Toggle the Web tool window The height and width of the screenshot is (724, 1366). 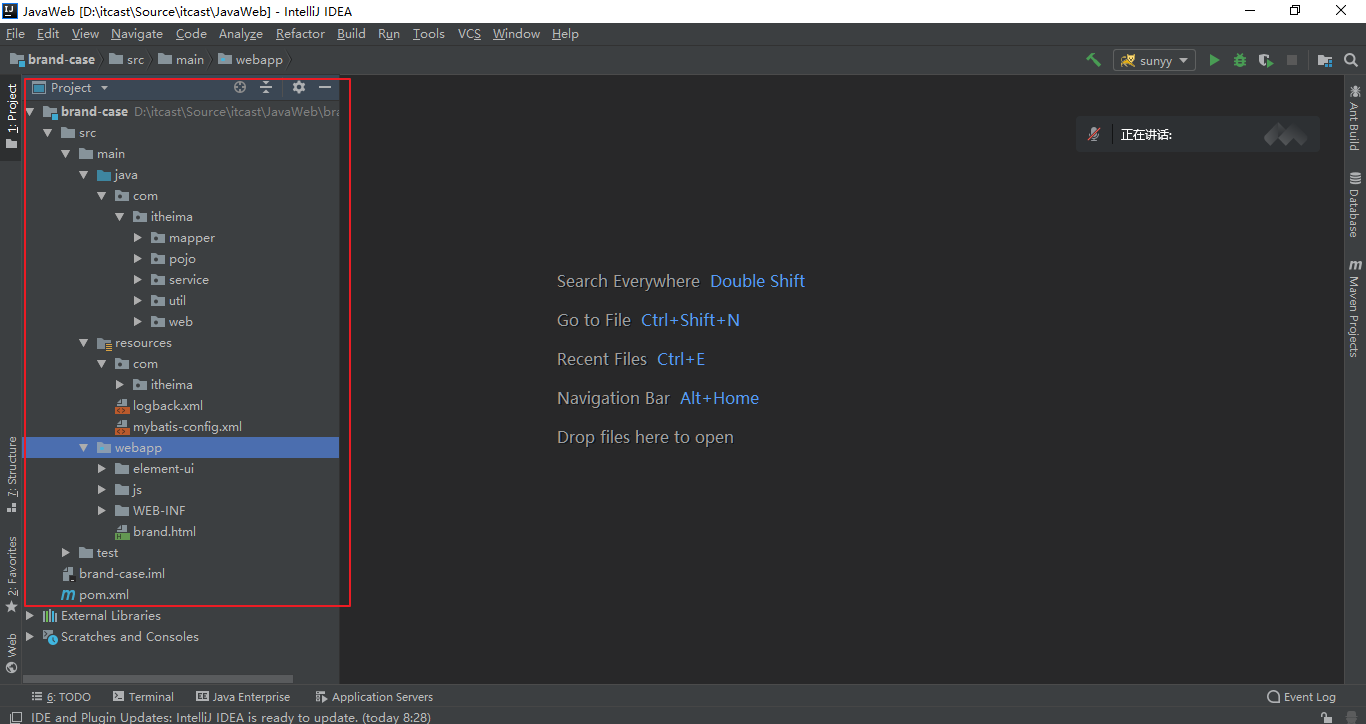pyautogui.click(x=12, y=654)
